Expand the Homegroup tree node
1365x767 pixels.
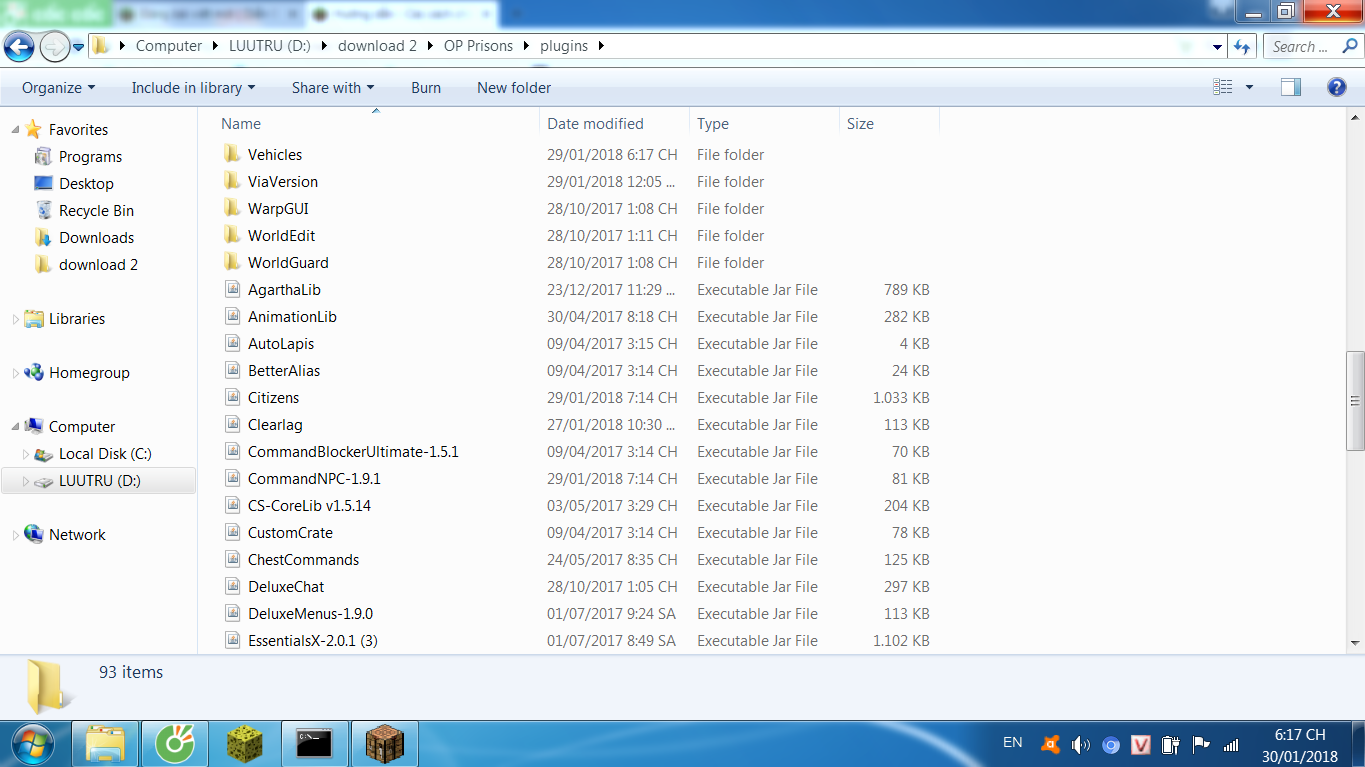[x=15, y=373]
